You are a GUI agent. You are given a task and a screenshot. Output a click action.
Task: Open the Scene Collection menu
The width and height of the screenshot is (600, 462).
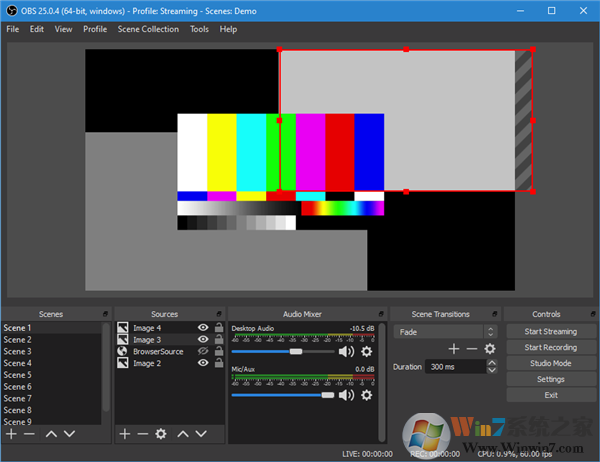click(148, 29)
